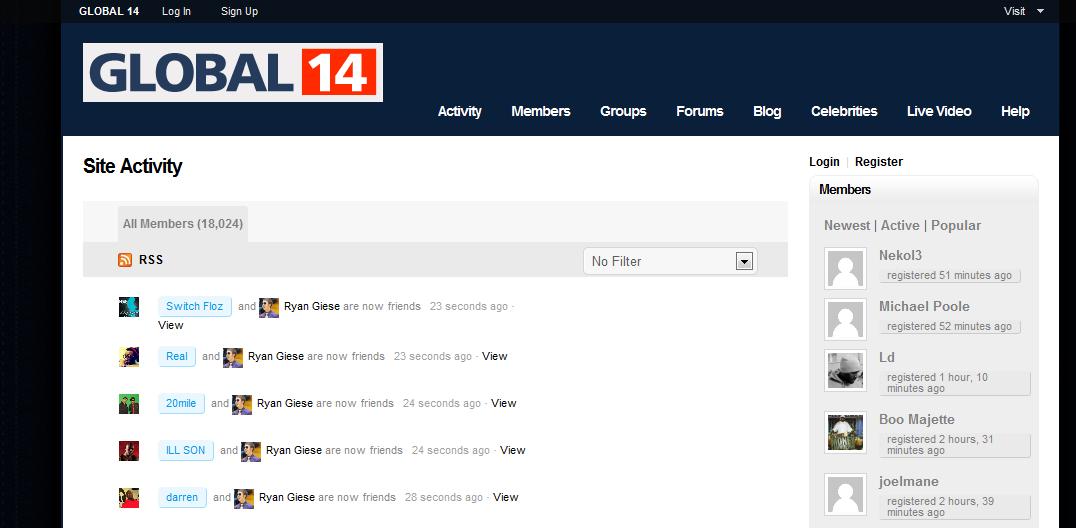Open the Blog navigation item
This screenshot has height=528, width=1076.
pyautogui.click(x=767, y=111)
